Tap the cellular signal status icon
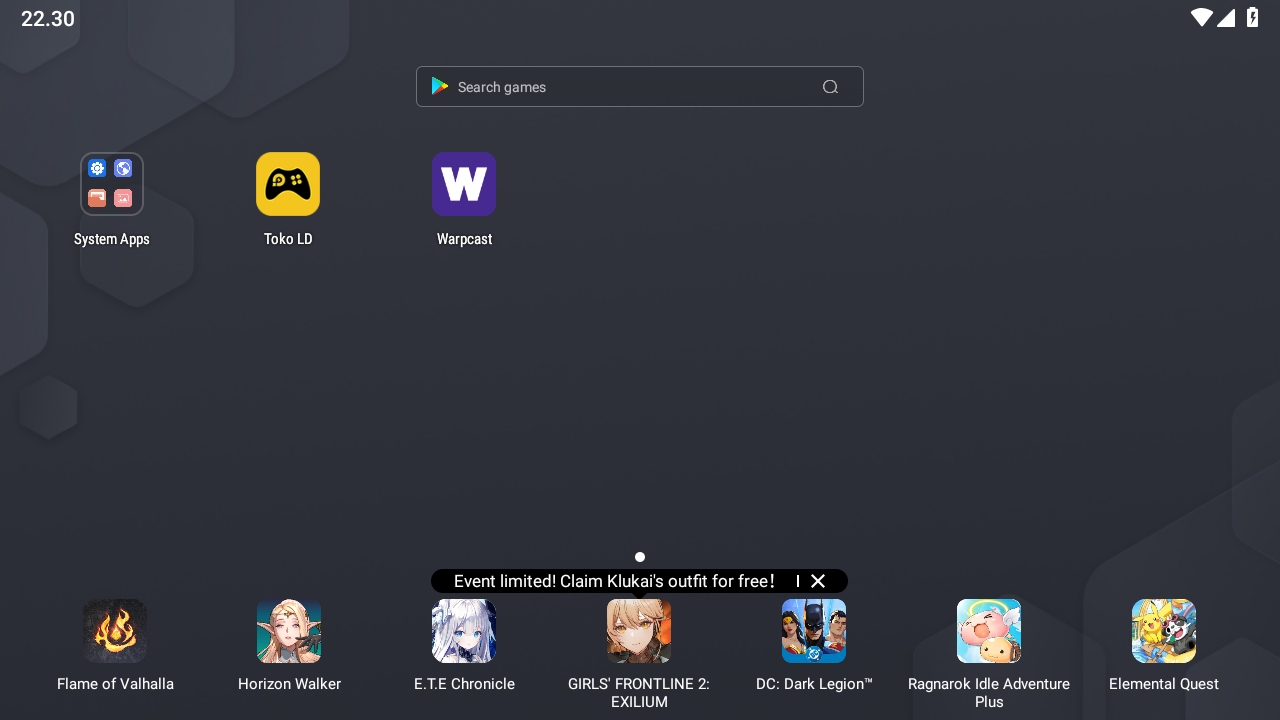The image size is (1280, 720). pos(1226,17)
